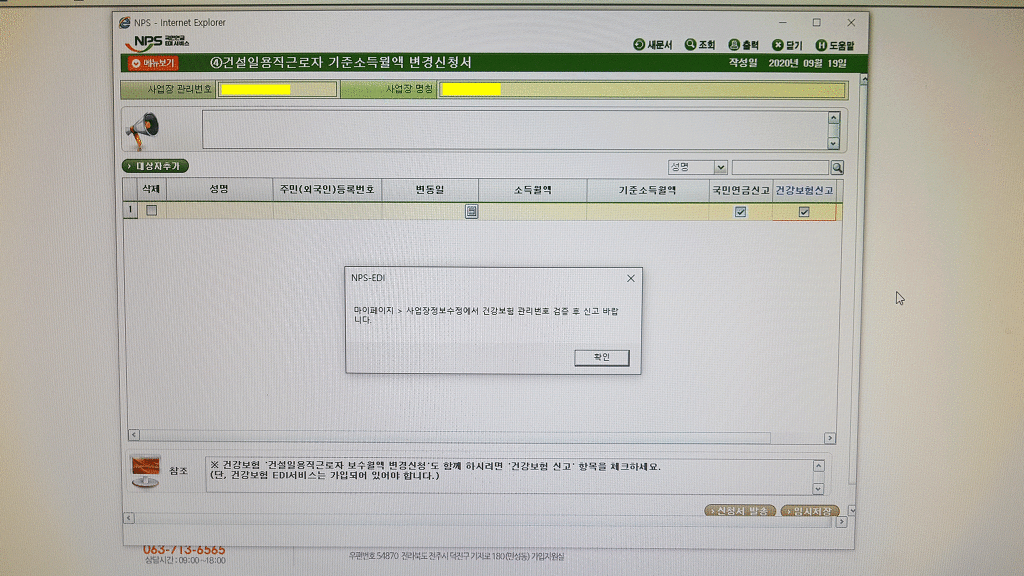Screen dimensions: 1024x576
Task: Click the 소득월액 column header
Action: [x=532, y=190]
